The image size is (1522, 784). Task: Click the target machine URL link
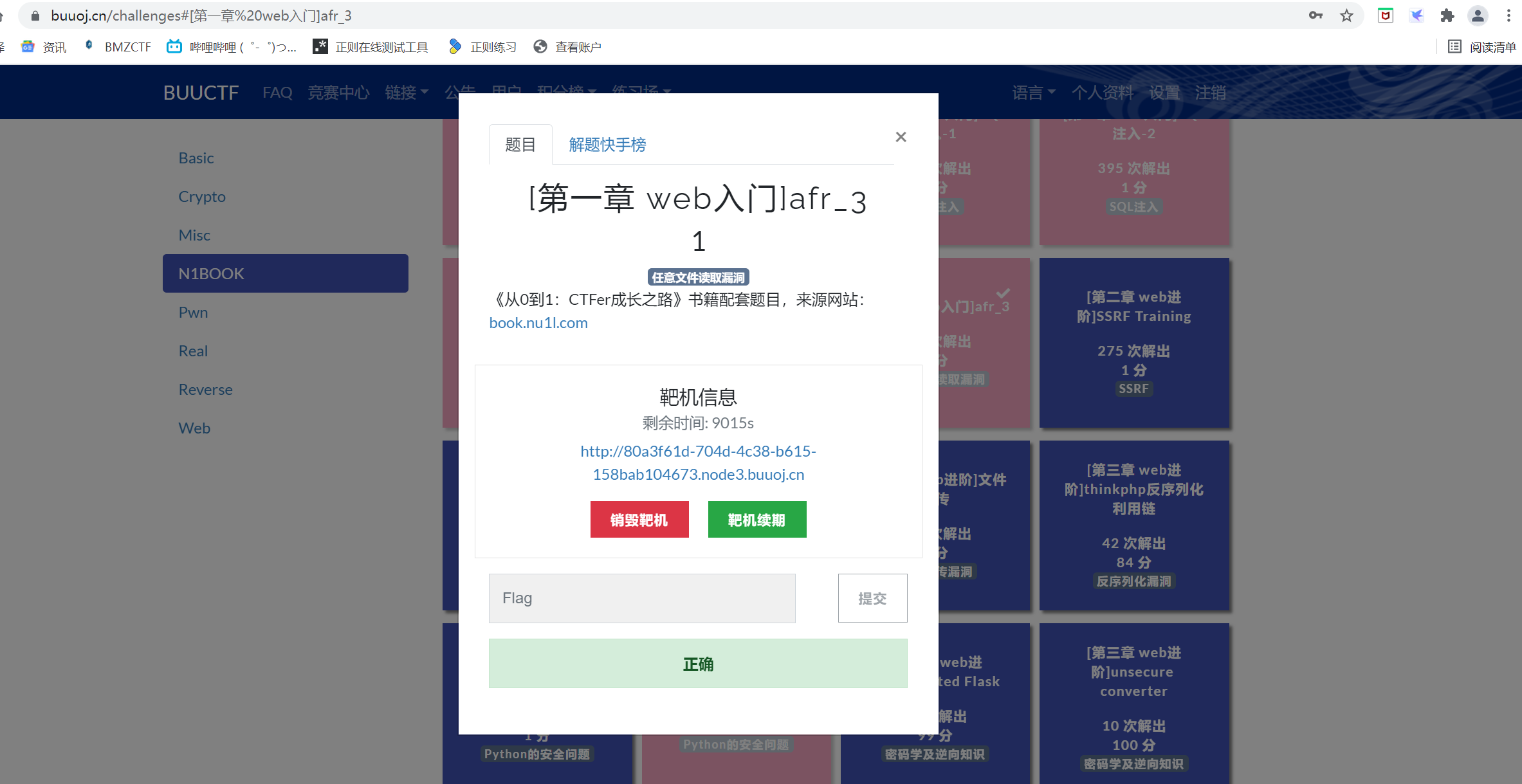coord(698,462)
